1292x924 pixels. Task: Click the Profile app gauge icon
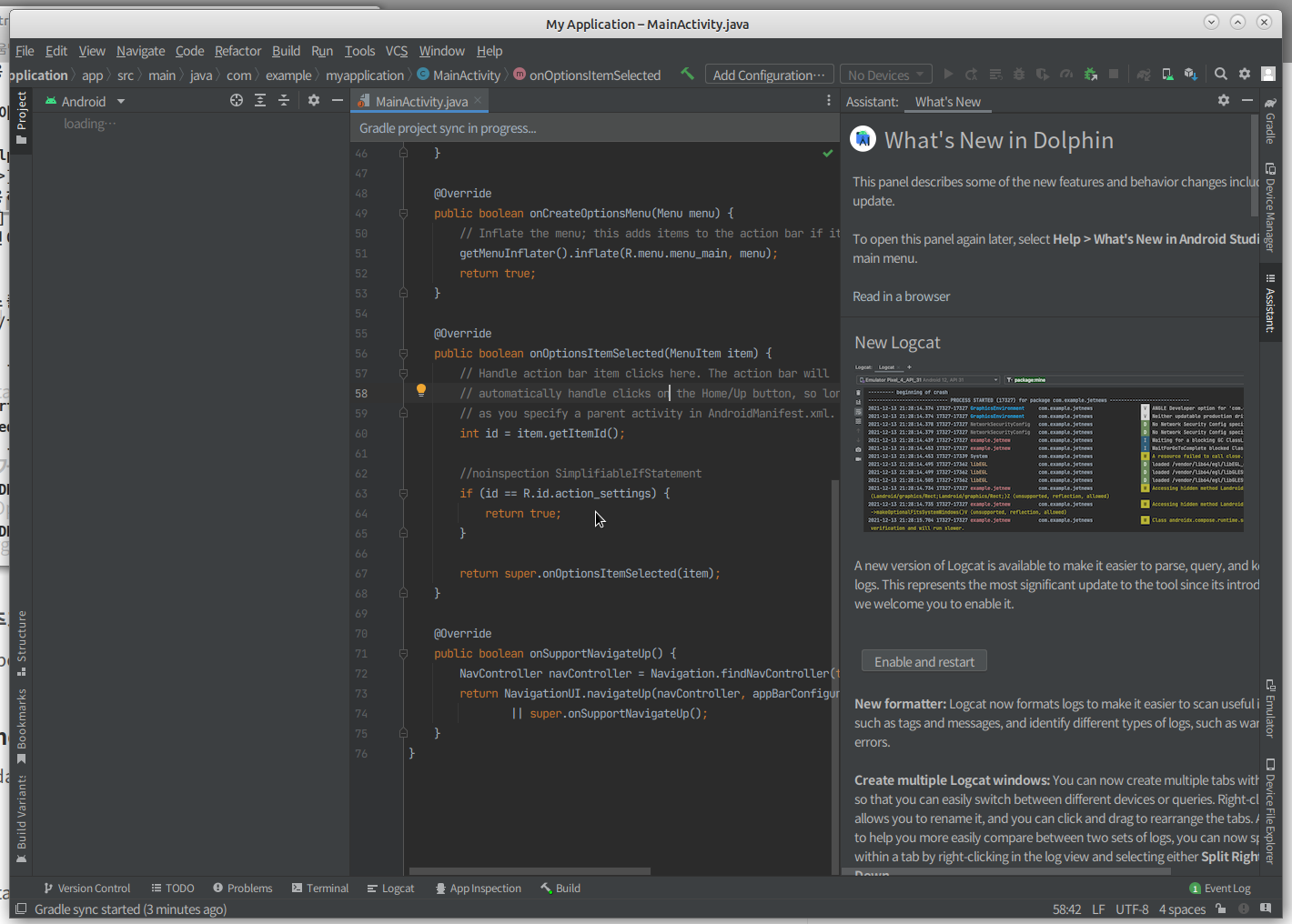click(1066, 75)
